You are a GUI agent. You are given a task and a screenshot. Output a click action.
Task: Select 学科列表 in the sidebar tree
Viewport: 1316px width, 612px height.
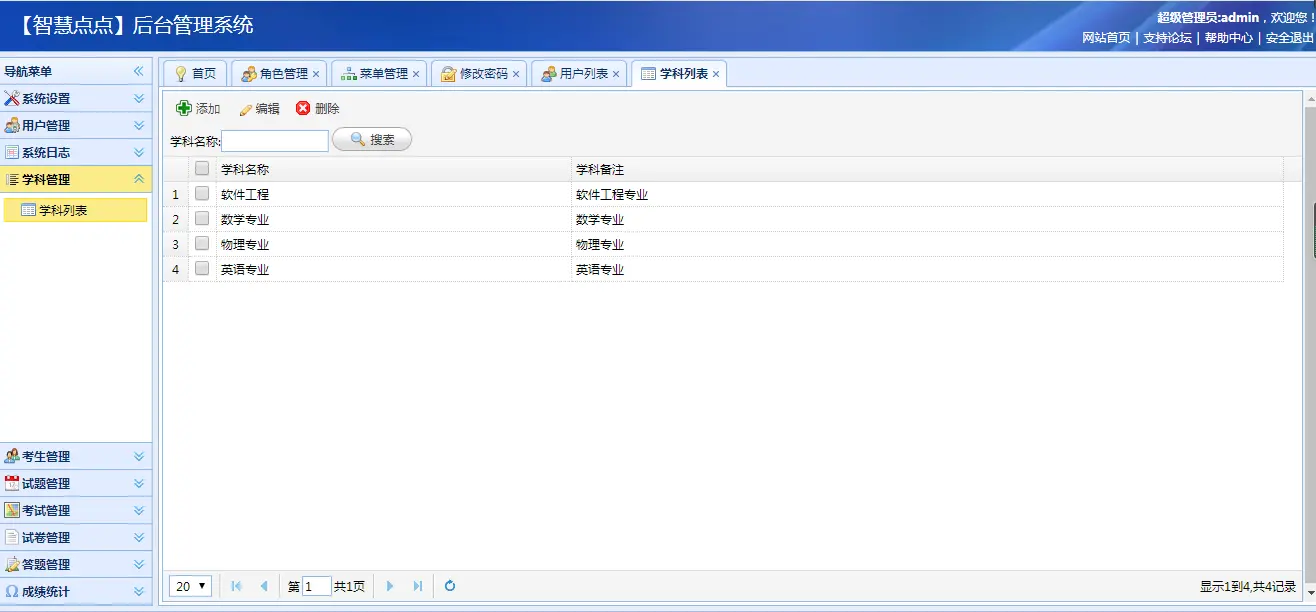coord(75,210)
